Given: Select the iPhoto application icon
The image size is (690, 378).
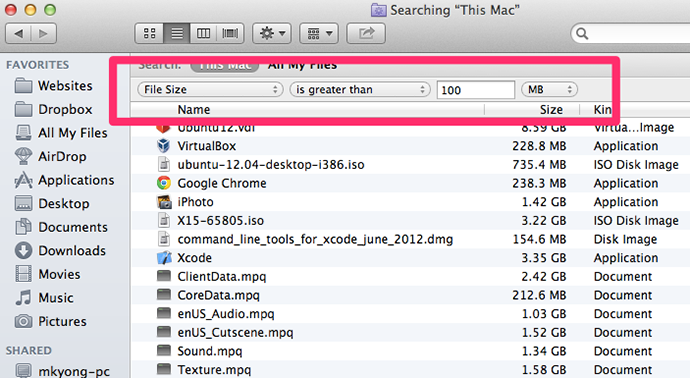Looking at the screenshot, I should pyautogui.click(x=164, y=202).
